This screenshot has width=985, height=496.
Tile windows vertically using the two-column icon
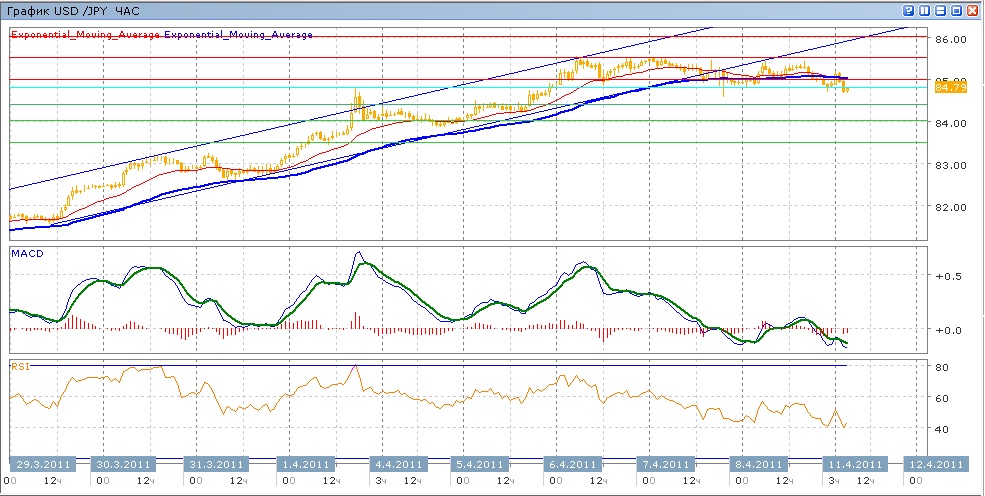924,11
